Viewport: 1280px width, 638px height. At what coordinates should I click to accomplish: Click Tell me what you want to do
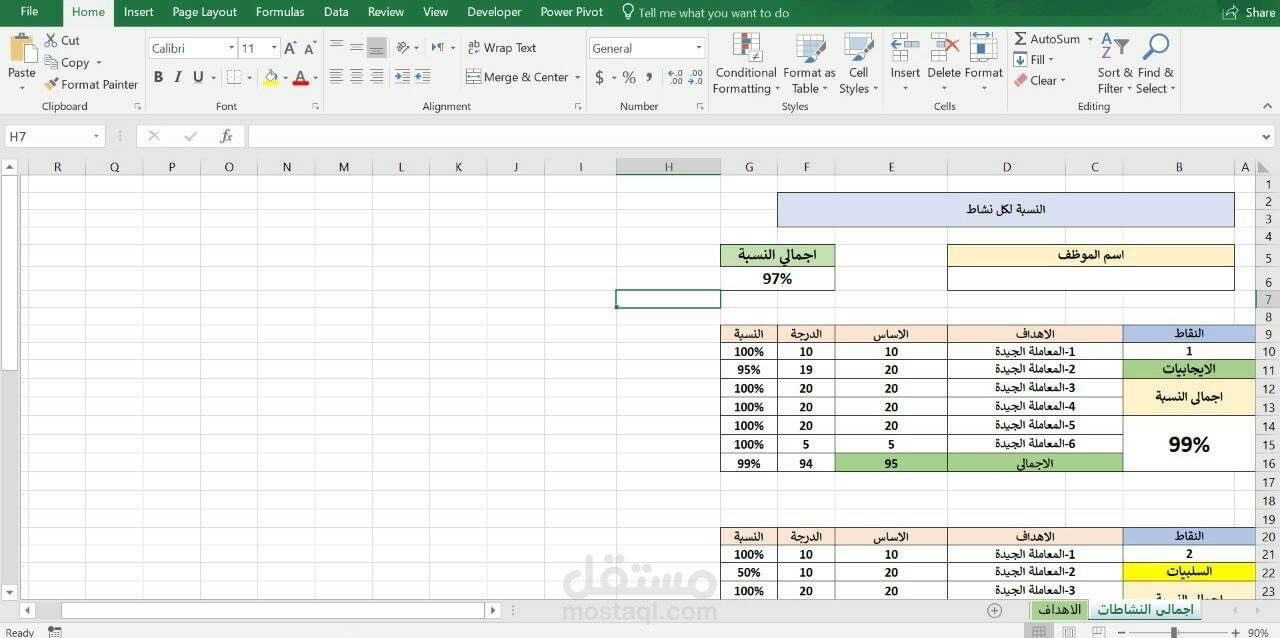[705, 13]
